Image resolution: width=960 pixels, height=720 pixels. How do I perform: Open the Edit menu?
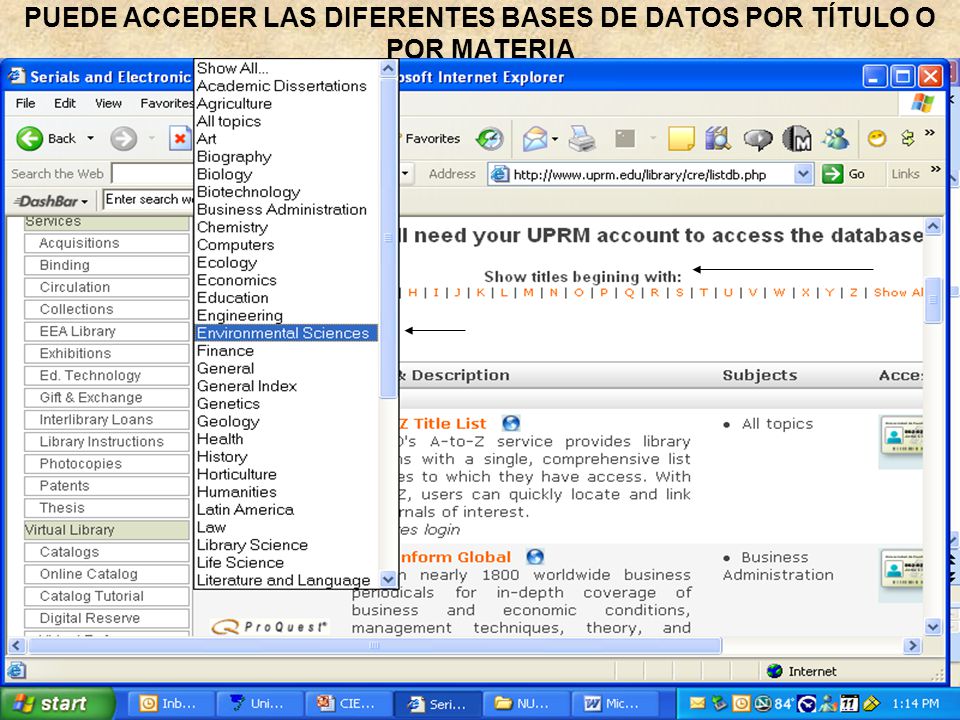click(65, 103)
